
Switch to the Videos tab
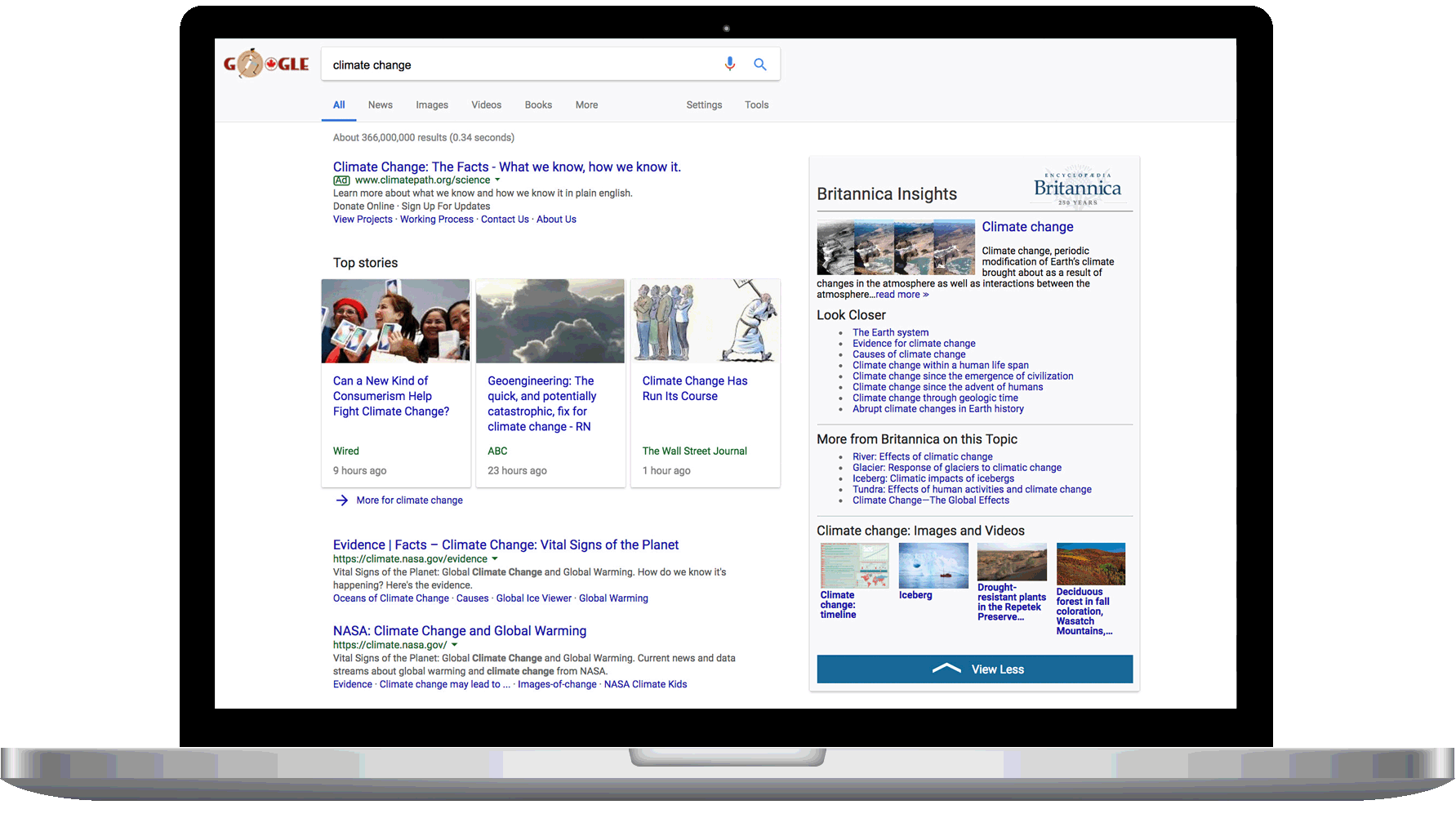(x=487, y=105)
